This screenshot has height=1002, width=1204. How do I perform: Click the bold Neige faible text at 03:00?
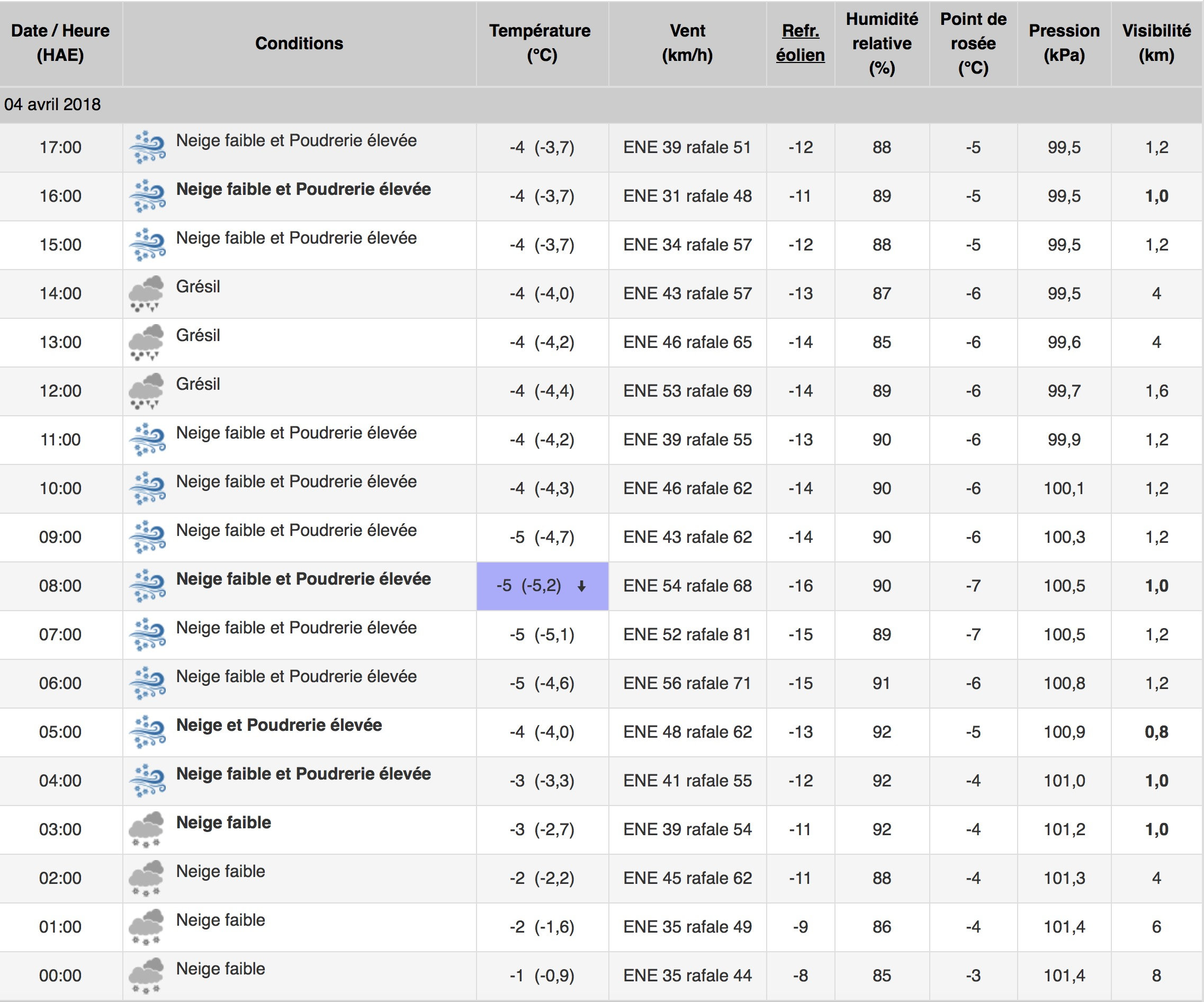223,823
